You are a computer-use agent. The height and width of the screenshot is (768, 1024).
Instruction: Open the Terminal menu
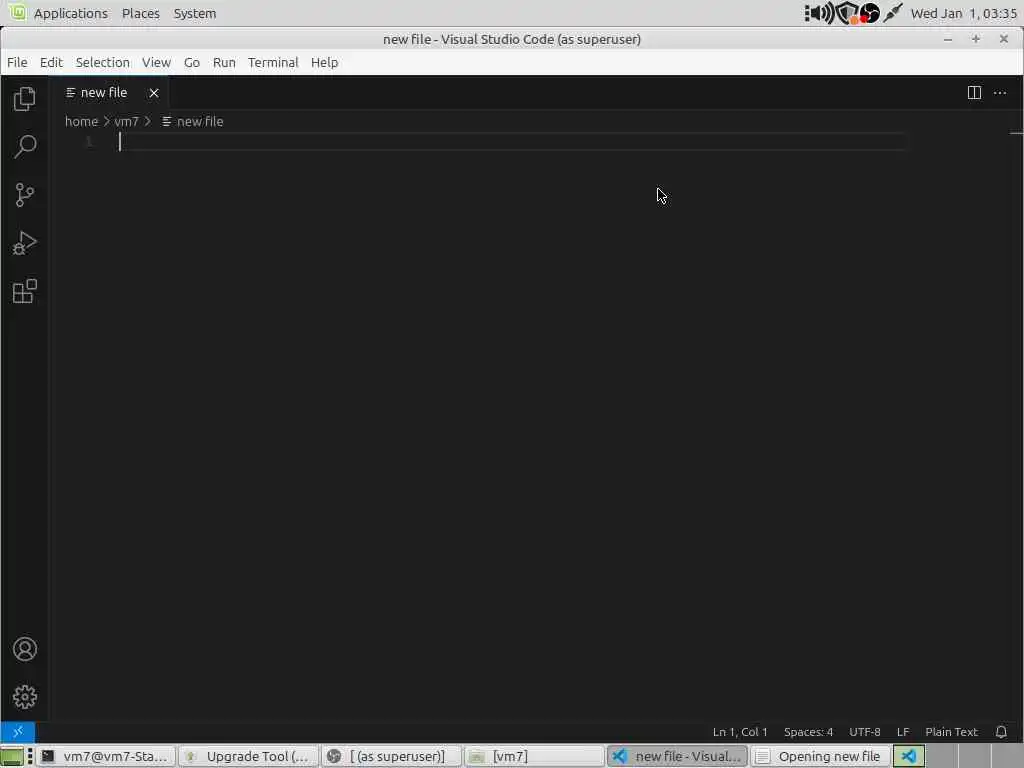pos(273,63)
